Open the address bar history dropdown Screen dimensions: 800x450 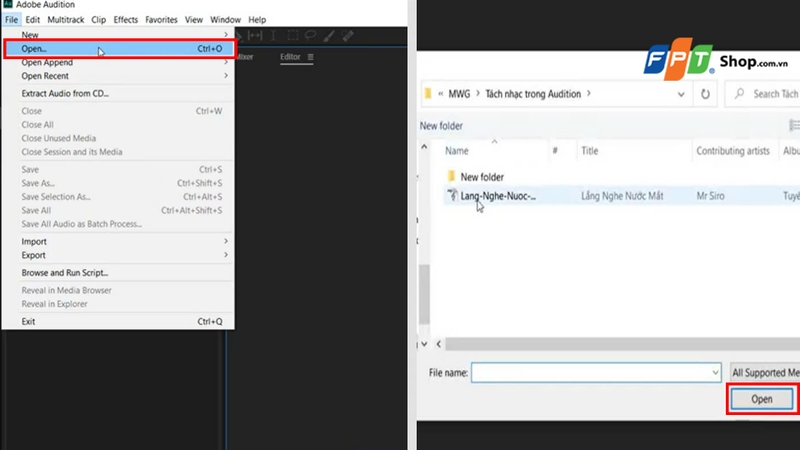(x=681, y=94)
